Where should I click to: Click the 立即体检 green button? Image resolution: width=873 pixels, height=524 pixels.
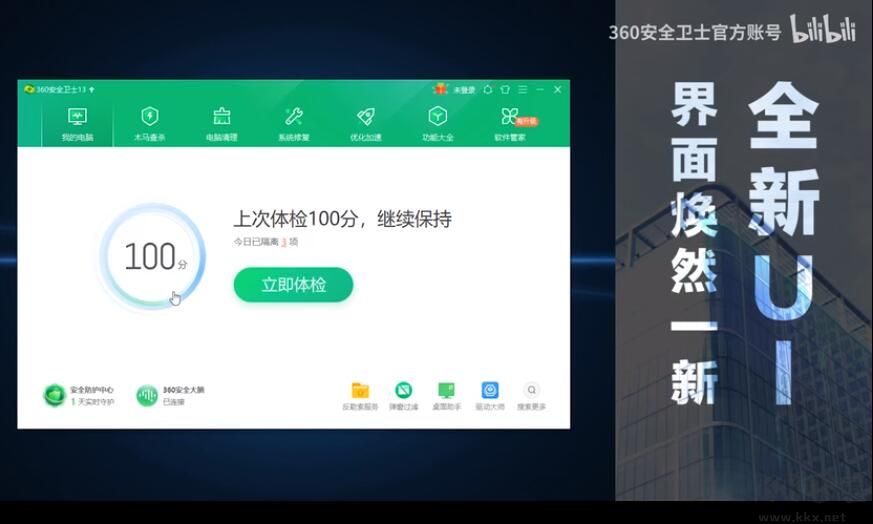click(293, 285)
